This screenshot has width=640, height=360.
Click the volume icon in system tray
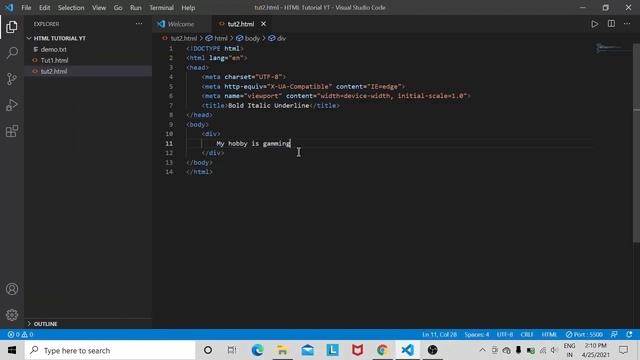pos(554,350)
